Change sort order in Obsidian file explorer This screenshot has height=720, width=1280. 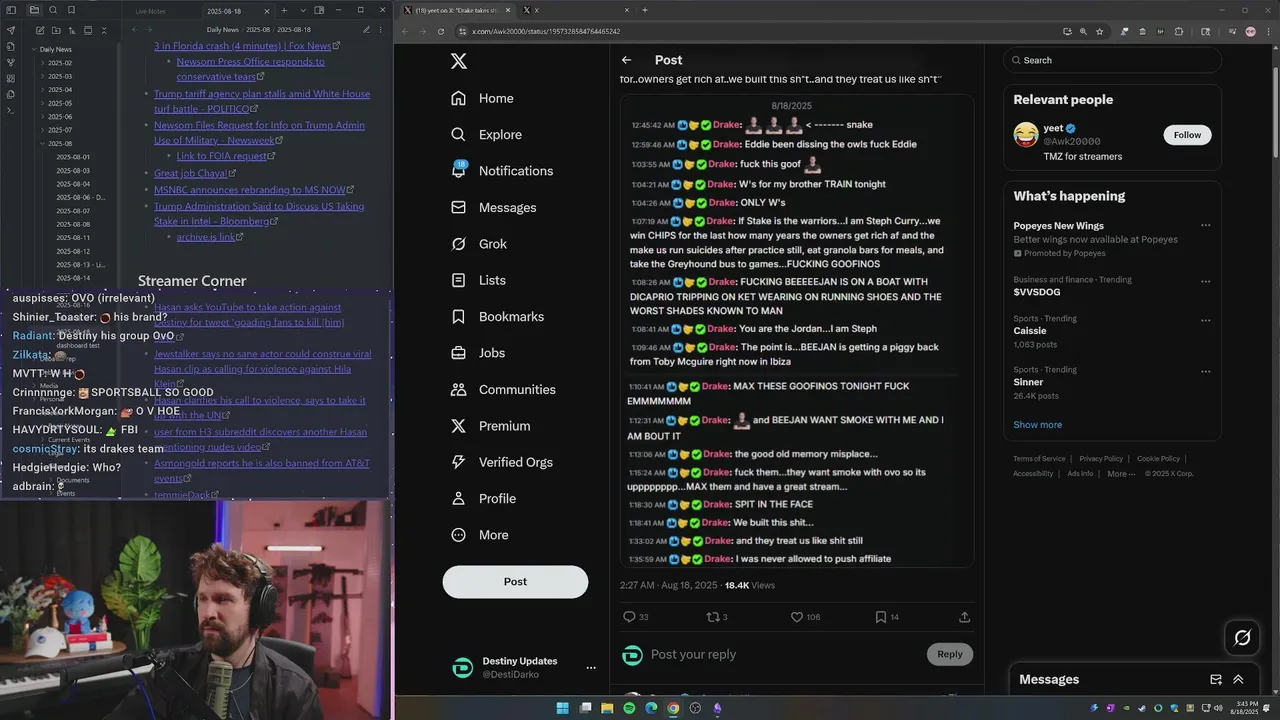click(x=71, y=31)
